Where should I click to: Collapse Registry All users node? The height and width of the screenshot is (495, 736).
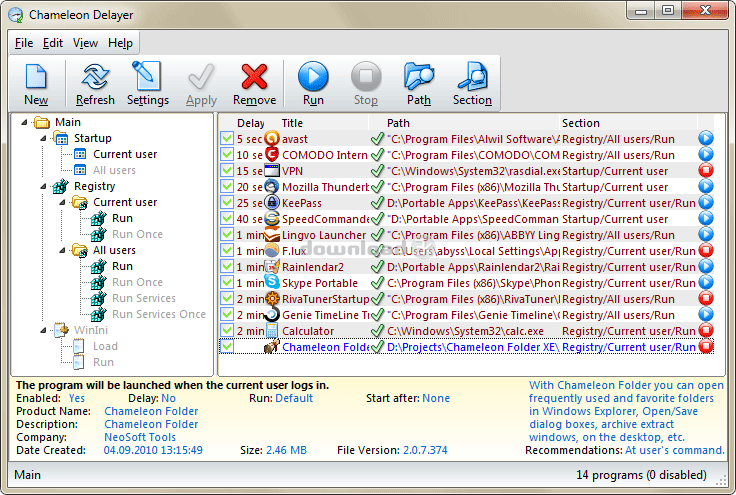62,250
